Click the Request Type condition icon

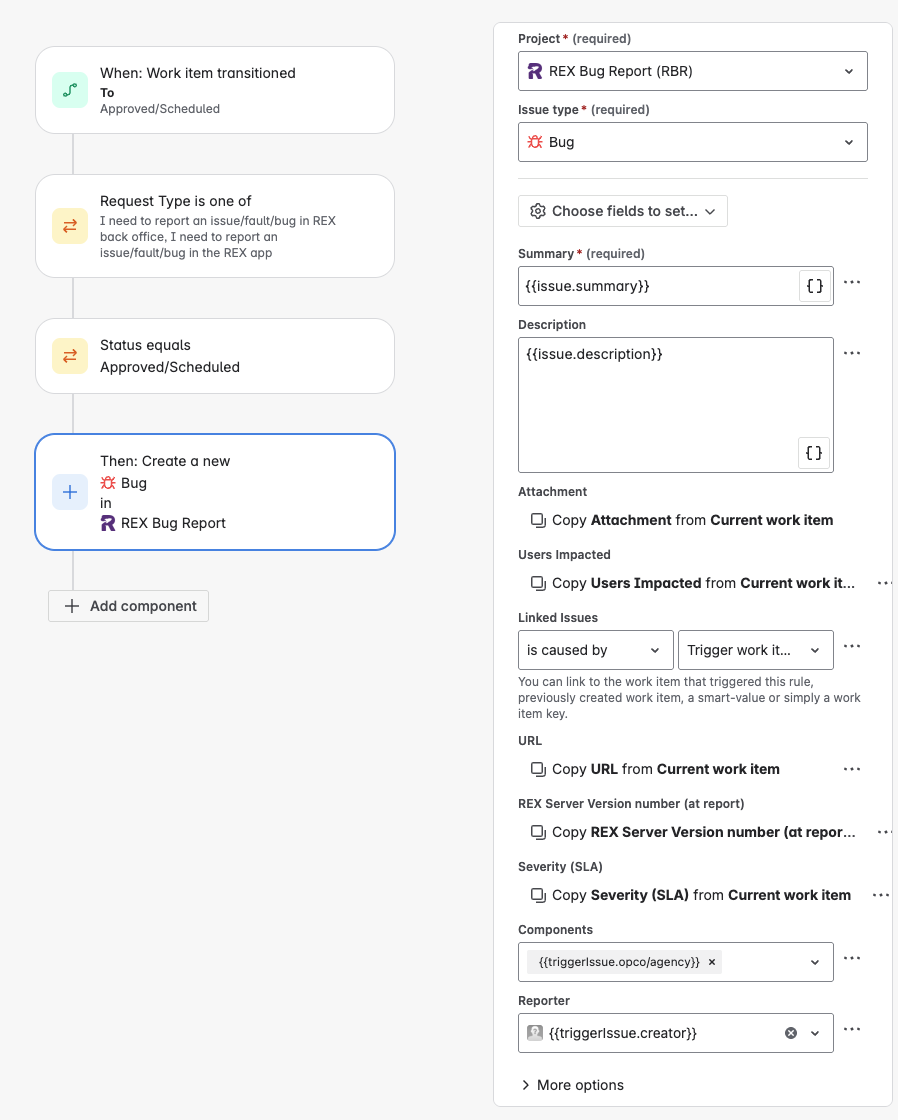70,226
